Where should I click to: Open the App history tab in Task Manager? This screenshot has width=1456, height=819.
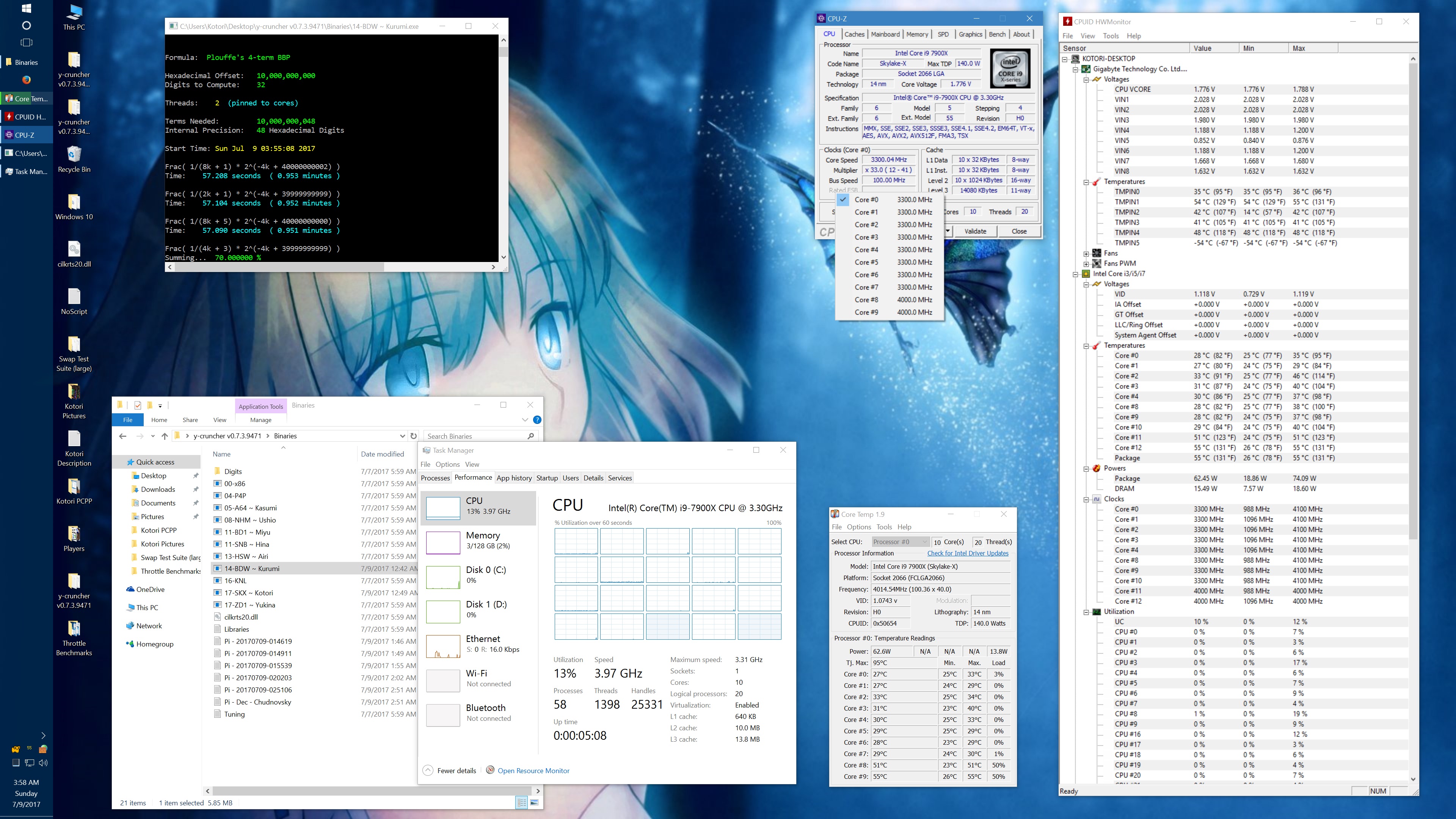tap(514, 478)
